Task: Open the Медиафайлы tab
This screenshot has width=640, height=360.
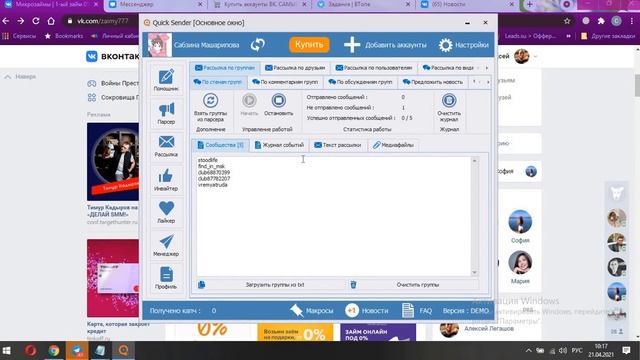Action: tap(393, 145)
